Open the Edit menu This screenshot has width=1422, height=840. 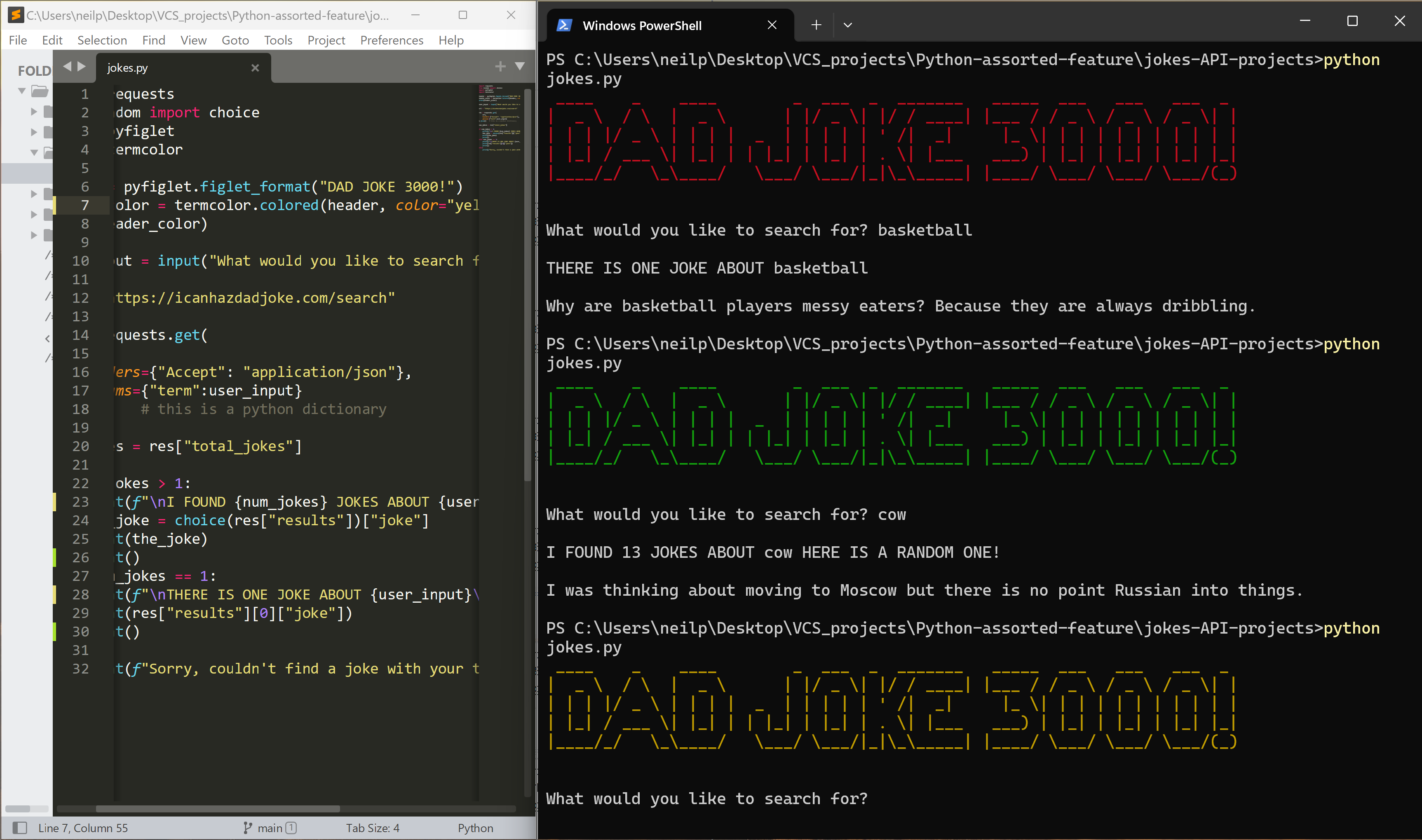tap(52, 40)
